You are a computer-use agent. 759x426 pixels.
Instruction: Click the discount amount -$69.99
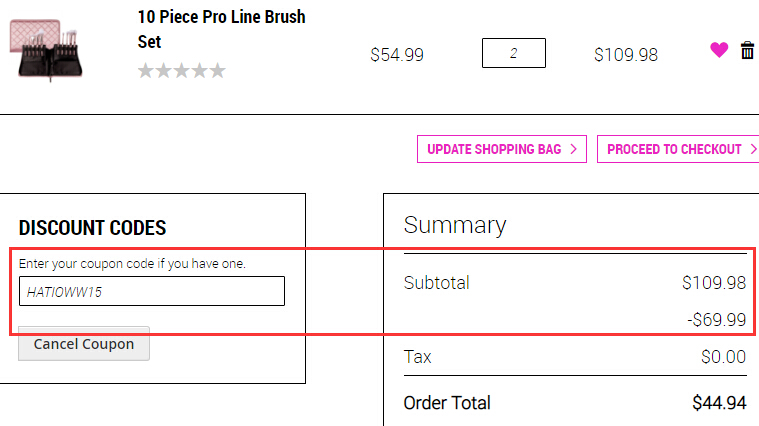[x=716, y=320]
